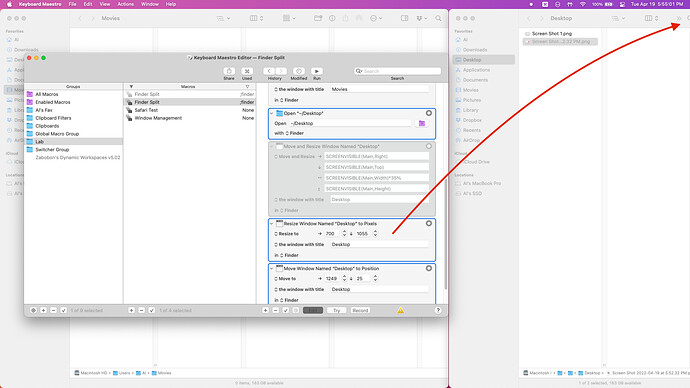690x388 pixels.
Task: Remove selected action with minus button
Action: click(x=275, y=311)
